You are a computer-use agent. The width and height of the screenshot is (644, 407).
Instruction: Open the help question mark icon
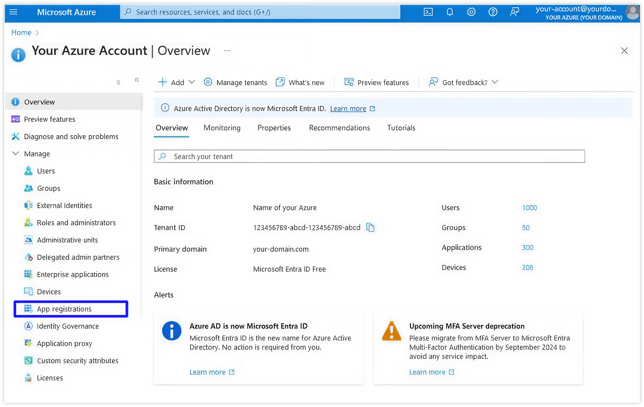click(x=492, y=12)
